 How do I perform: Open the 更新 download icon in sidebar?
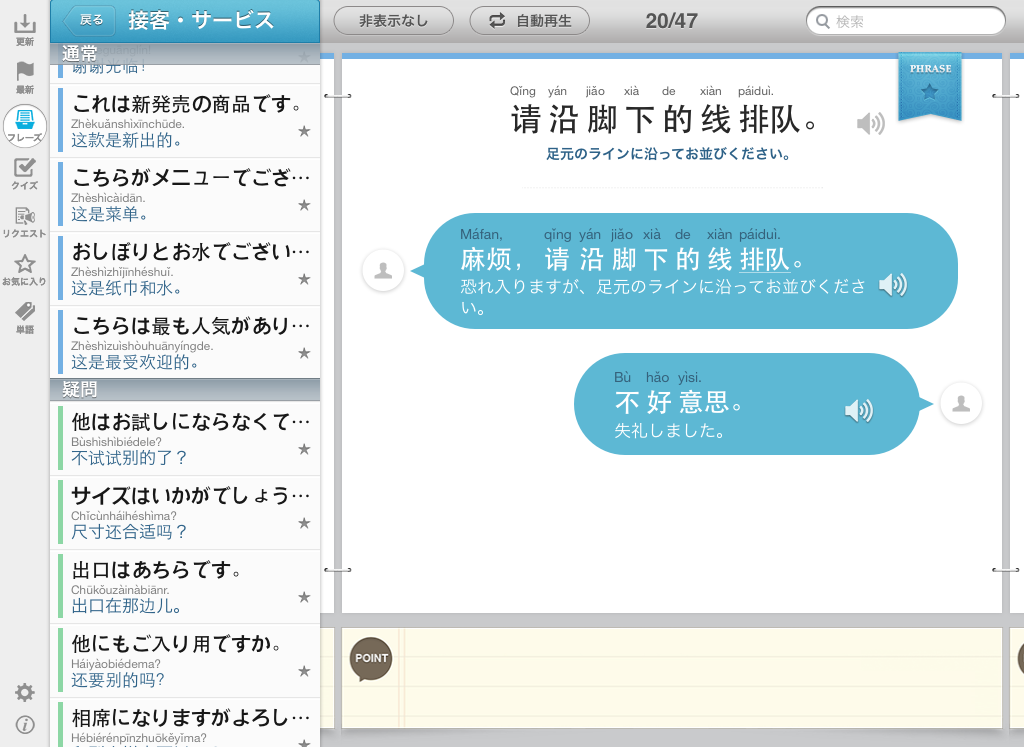pos(25,29)
